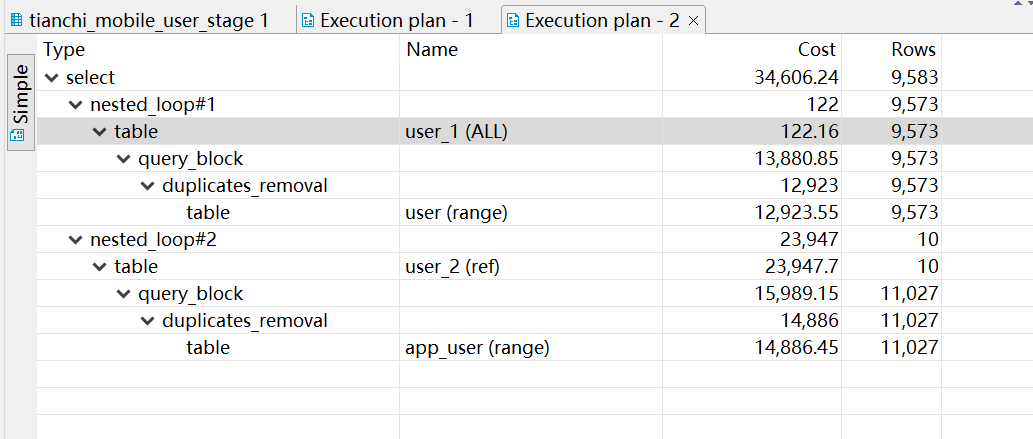Click the cost value 14,886.45

pos(796,348)
